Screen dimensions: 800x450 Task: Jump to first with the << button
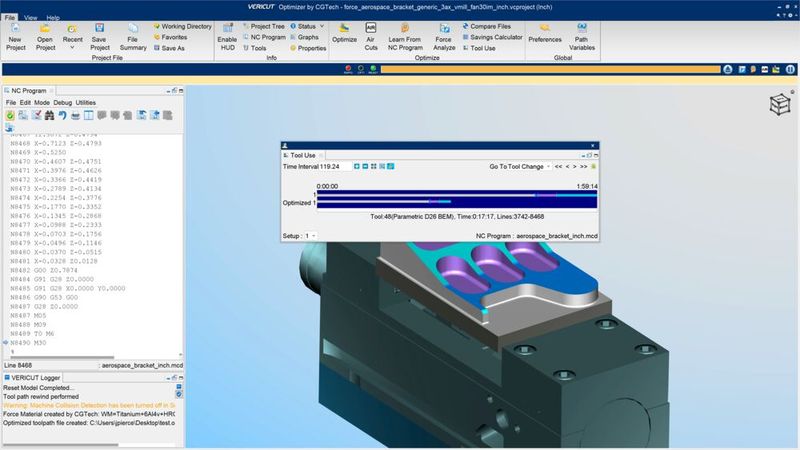(x=558, y=166)
